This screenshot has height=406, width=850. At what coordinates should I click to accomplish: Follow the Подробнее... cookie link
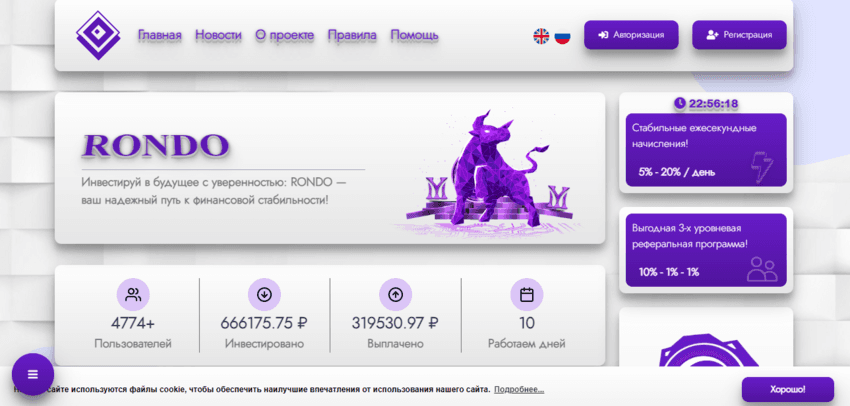(x=519, y=389)
